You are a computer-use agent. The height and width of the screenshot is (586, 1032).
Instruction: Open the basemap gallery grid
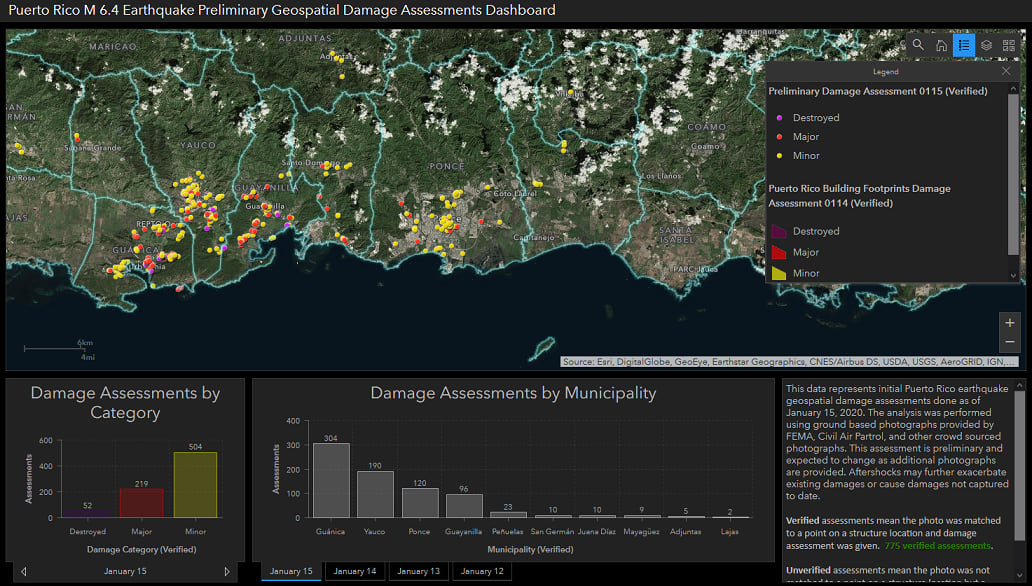(1009, 45)
